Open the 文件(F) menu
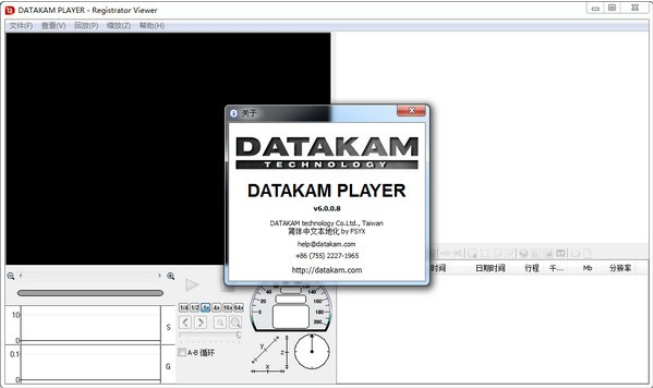Screen dimensions: 653x388 [21, 26]
